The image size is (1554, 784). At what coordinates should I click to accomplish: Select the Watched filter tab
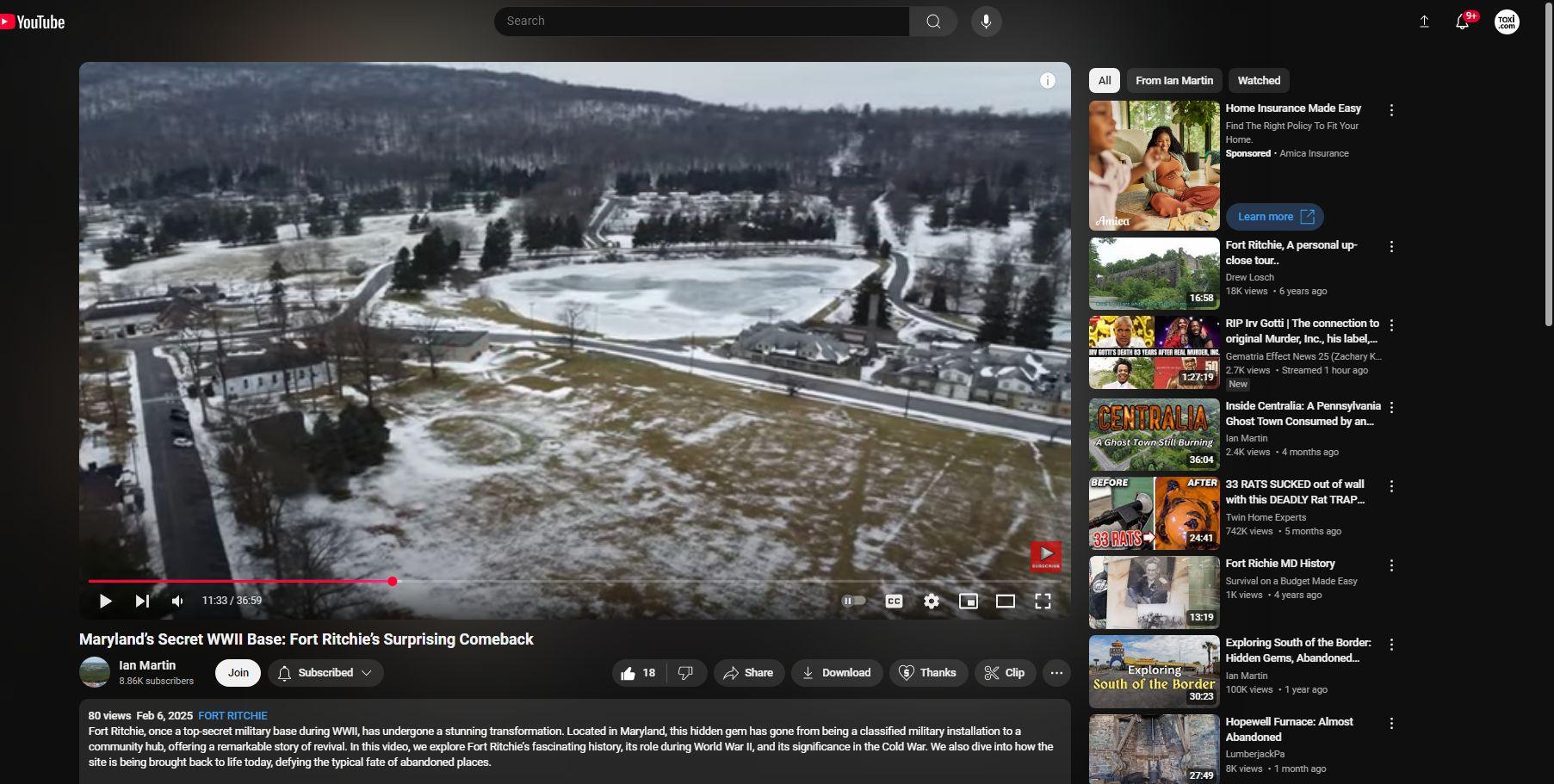pos(1259,80)
